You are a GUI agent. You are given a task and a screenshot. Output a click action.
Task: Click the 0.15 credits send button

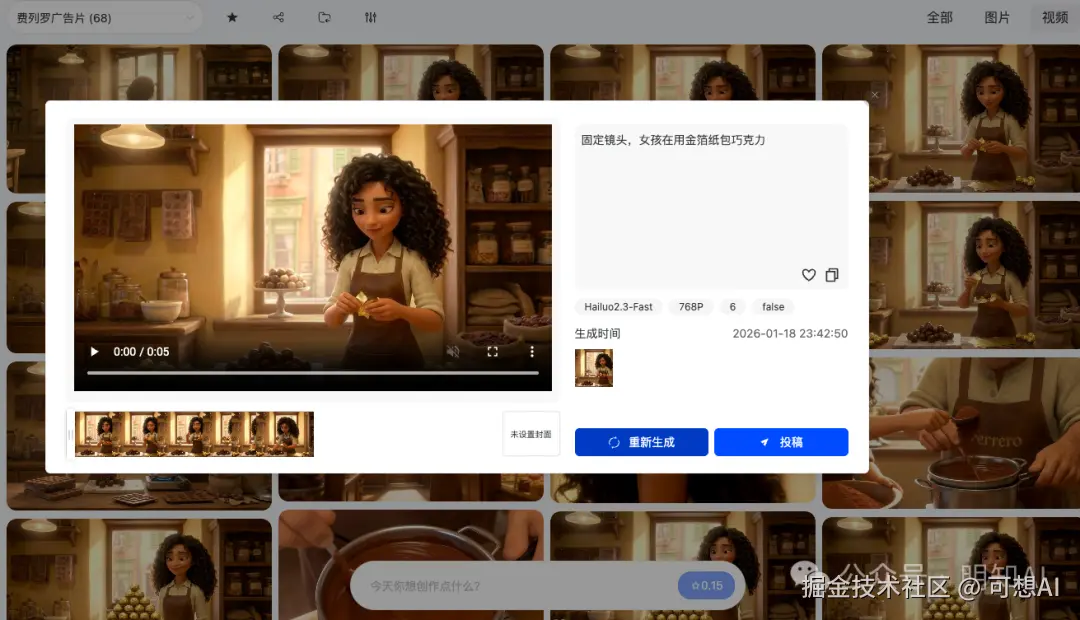707,586
